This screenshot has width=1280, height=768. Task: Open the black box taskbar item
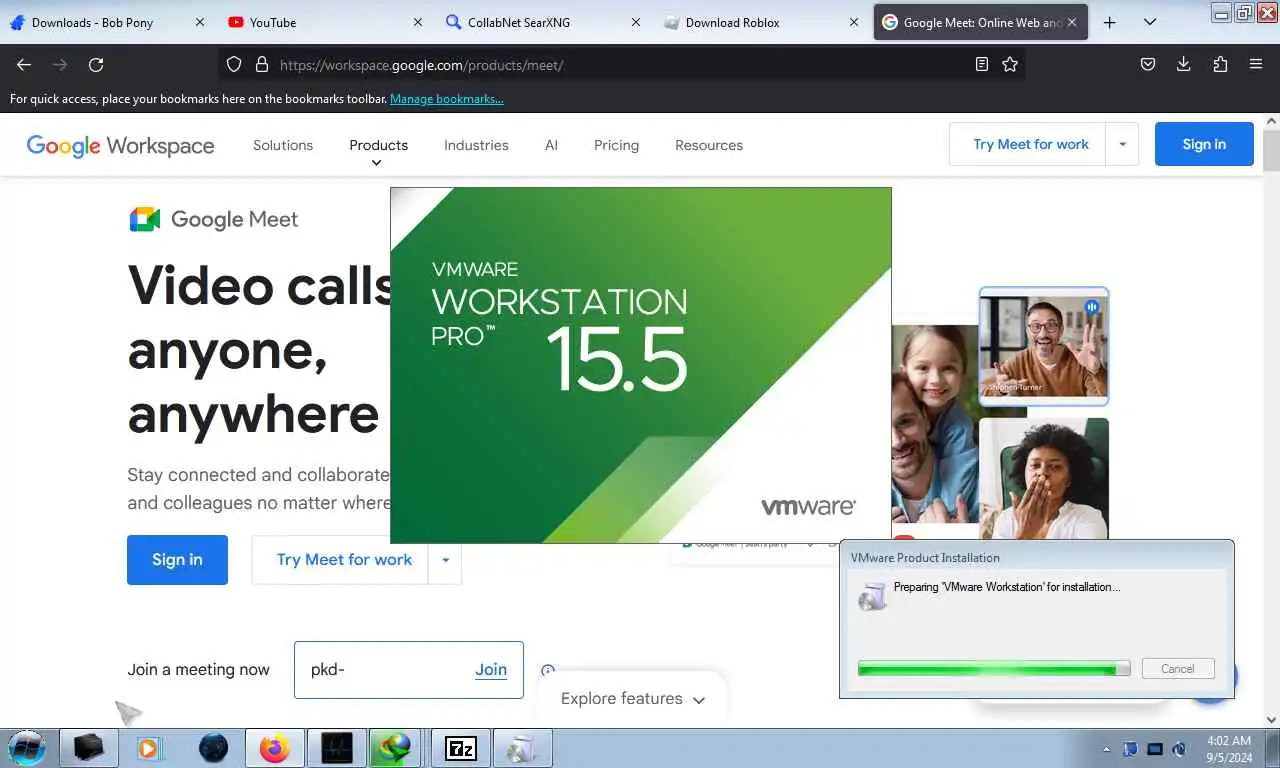click(x=89, y=747)
